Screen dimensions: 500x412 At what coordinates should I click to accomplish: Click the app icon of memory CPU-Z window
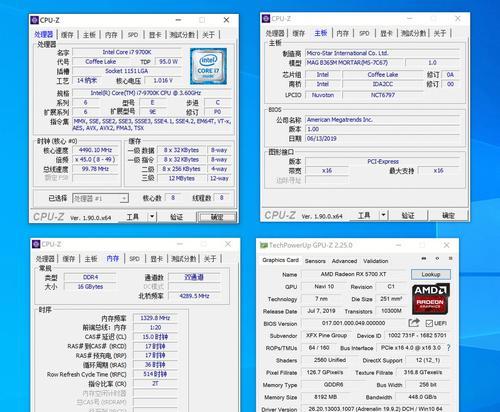pyautogui.click(x=36, y=244)
